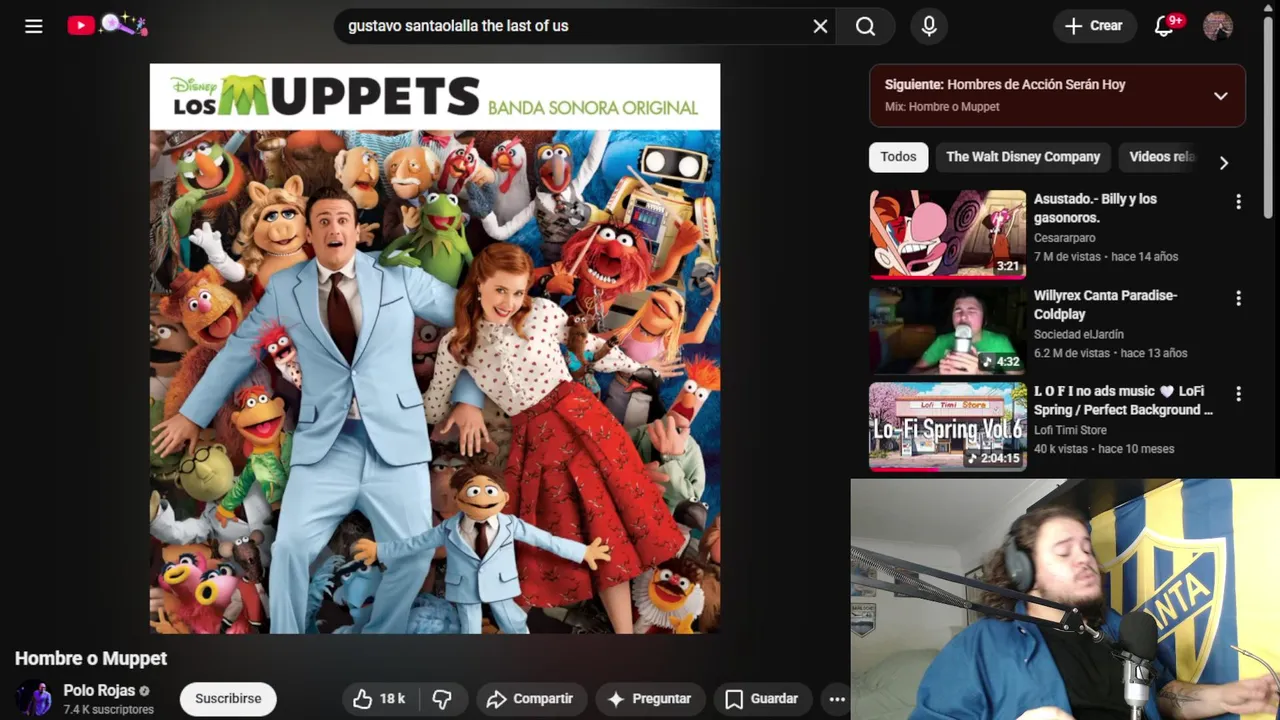1280x720 pixels.
Task: Go to YouTube home via logo
Action: click(108, 26)
